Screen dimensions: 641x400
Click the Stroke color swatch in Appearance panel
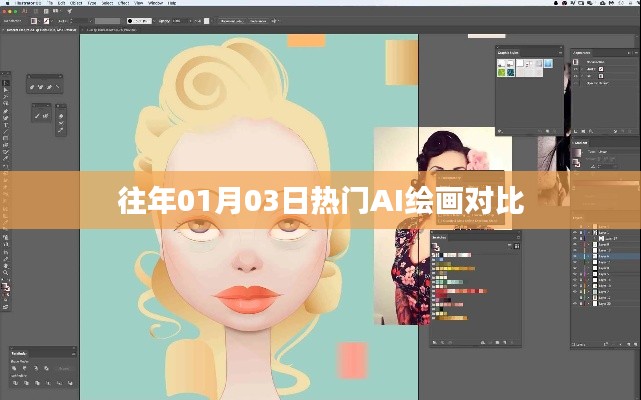(x=601, y=69)
